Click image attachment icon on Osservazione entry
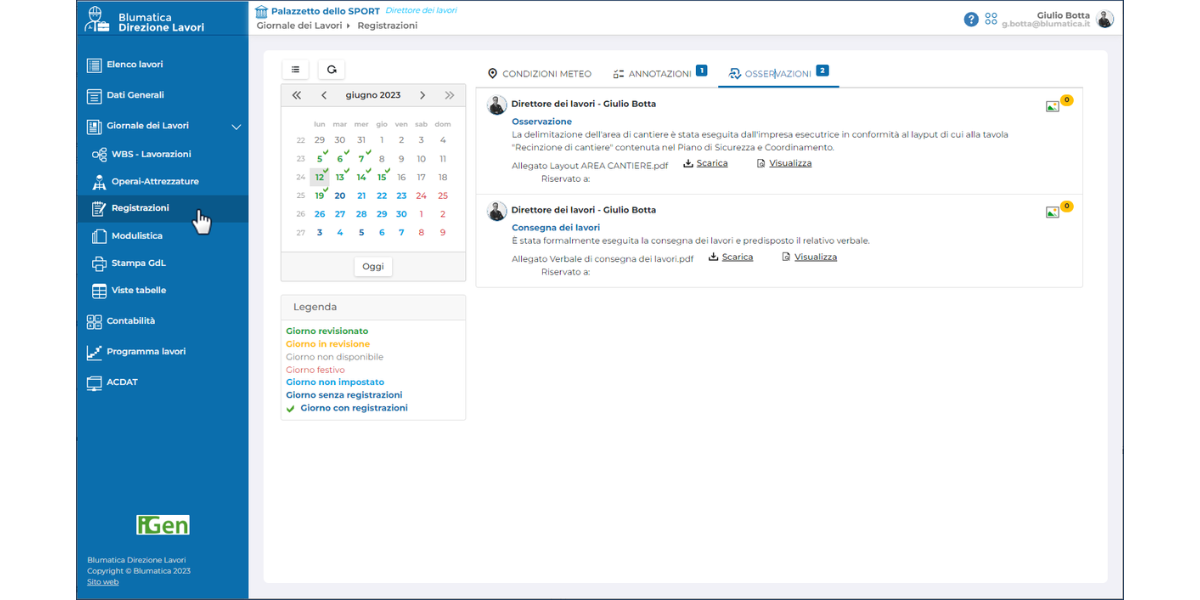 1052,106
